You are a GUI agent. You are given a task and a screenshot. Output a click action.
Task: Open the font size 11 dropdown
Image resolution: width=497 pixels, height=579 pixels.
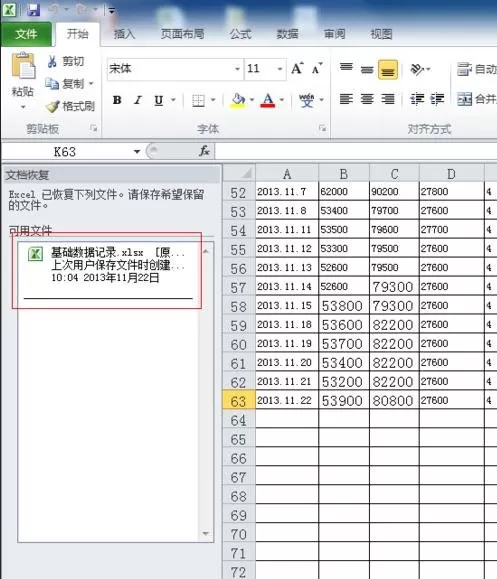click(x=280, y=69)
